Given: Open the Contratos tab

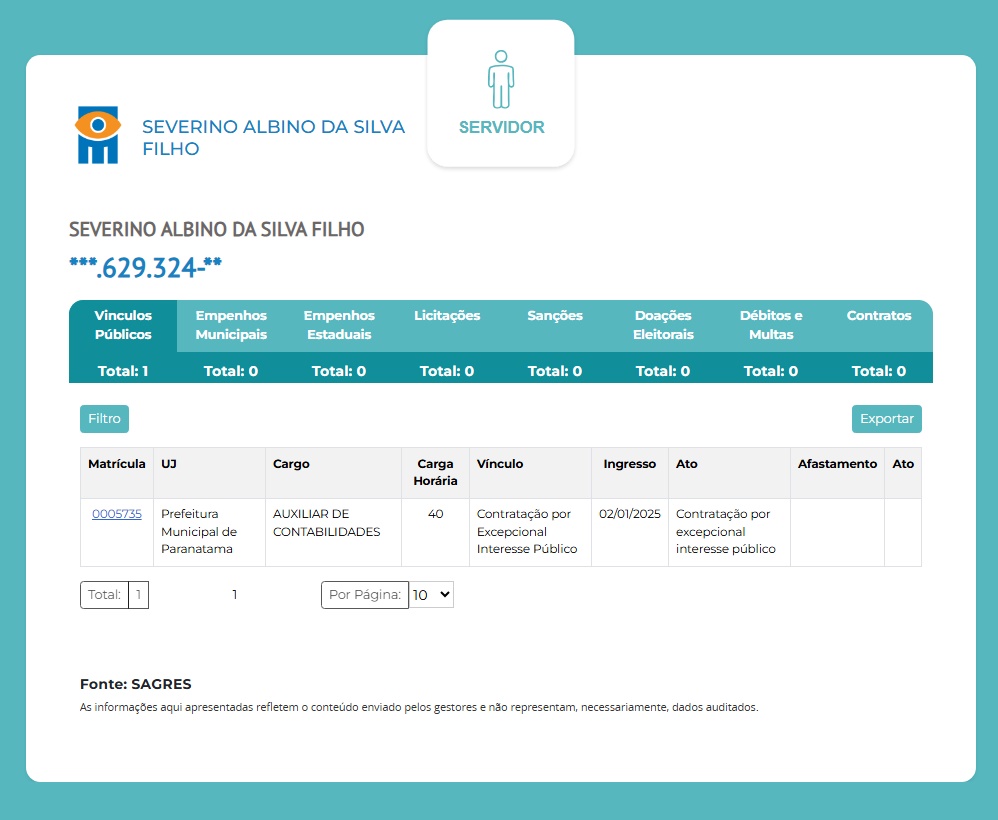Looking at the screenshot, I should [x=879, y=316].
